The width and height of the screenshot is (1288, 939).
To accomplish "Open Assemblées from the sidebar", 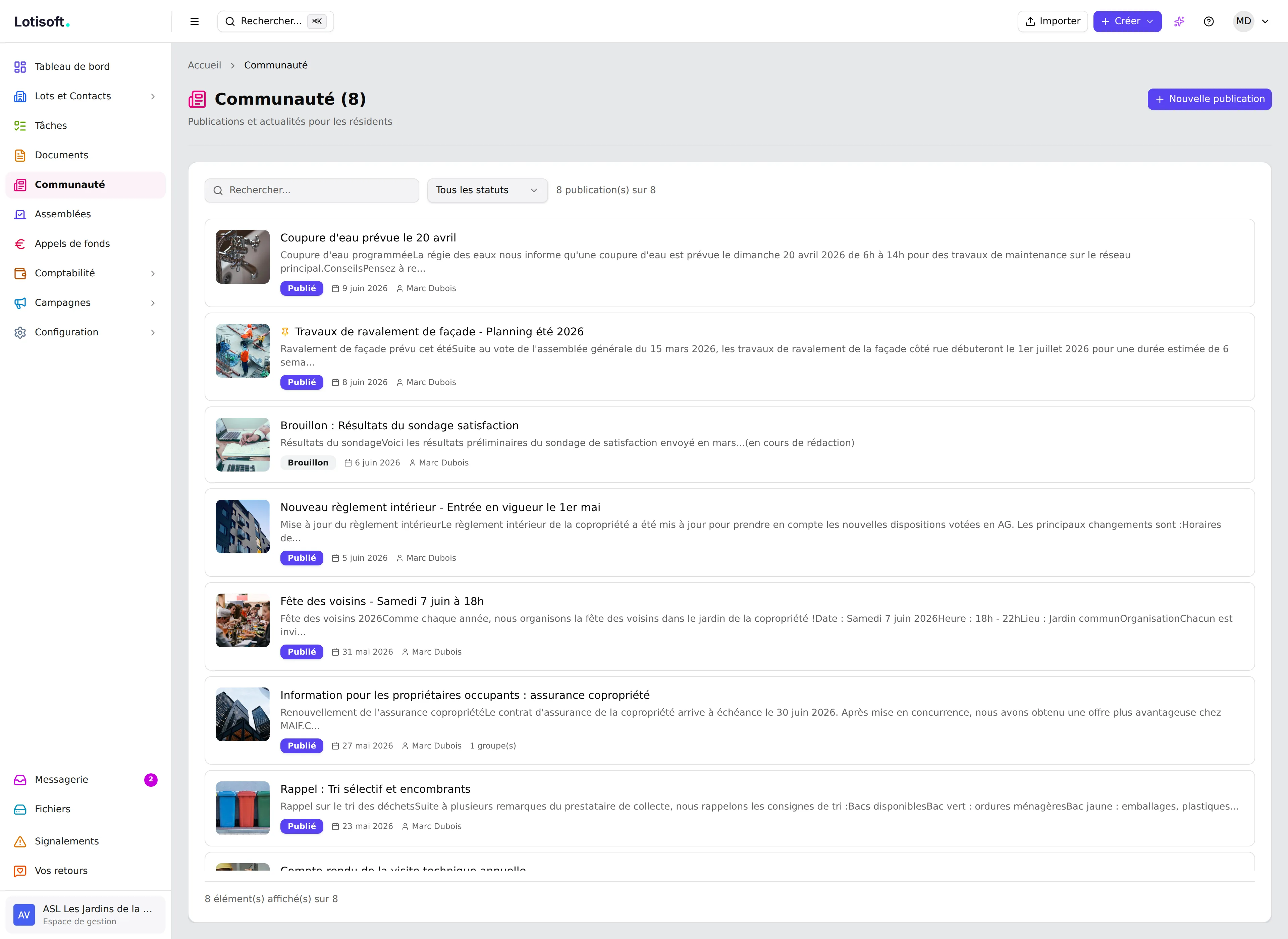I will point(85,214).
